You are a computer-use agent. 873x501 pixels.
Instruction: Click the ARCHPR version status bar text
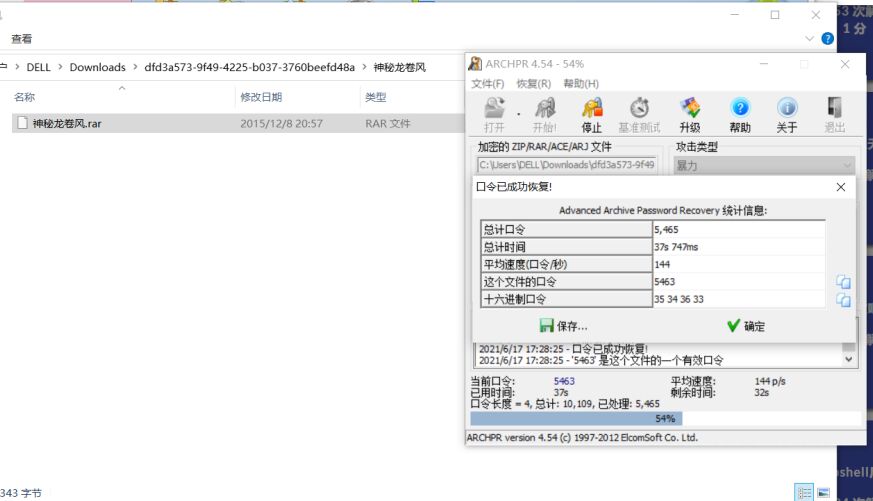582,438
